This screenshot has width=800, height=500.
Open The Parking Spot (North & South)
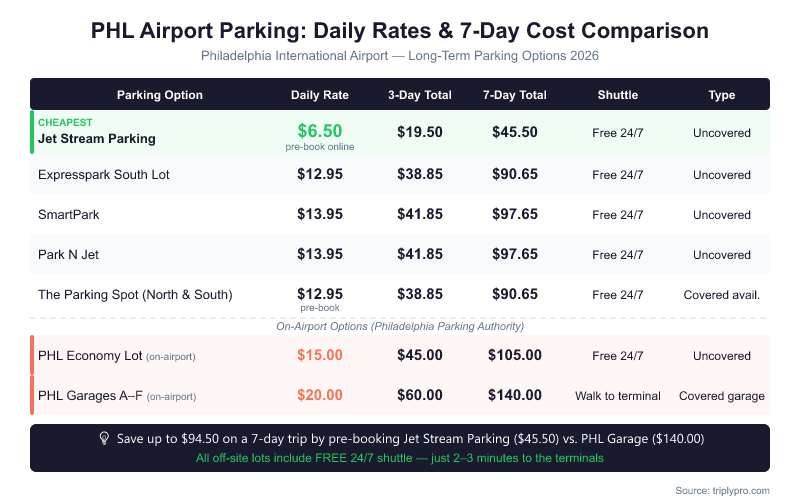135,295
